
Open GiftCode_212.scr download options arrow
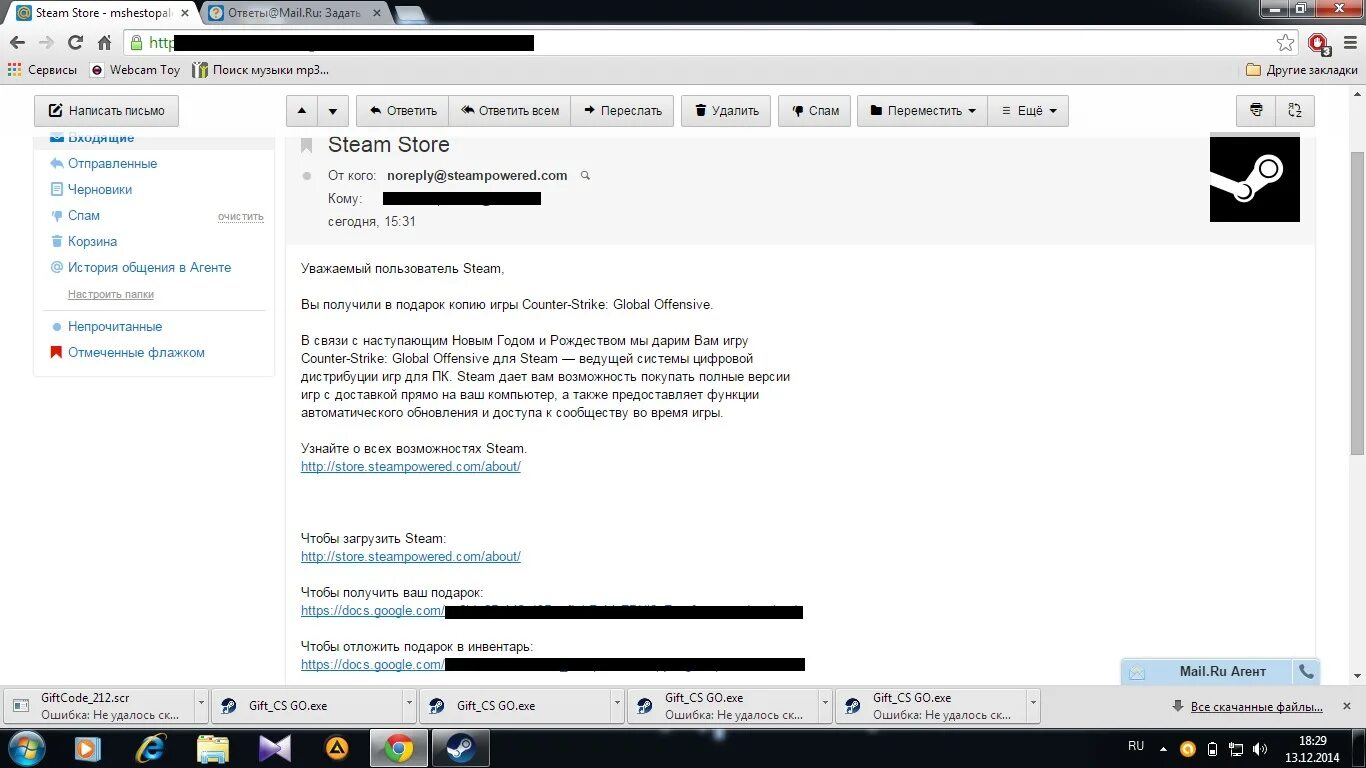(201, 706)
